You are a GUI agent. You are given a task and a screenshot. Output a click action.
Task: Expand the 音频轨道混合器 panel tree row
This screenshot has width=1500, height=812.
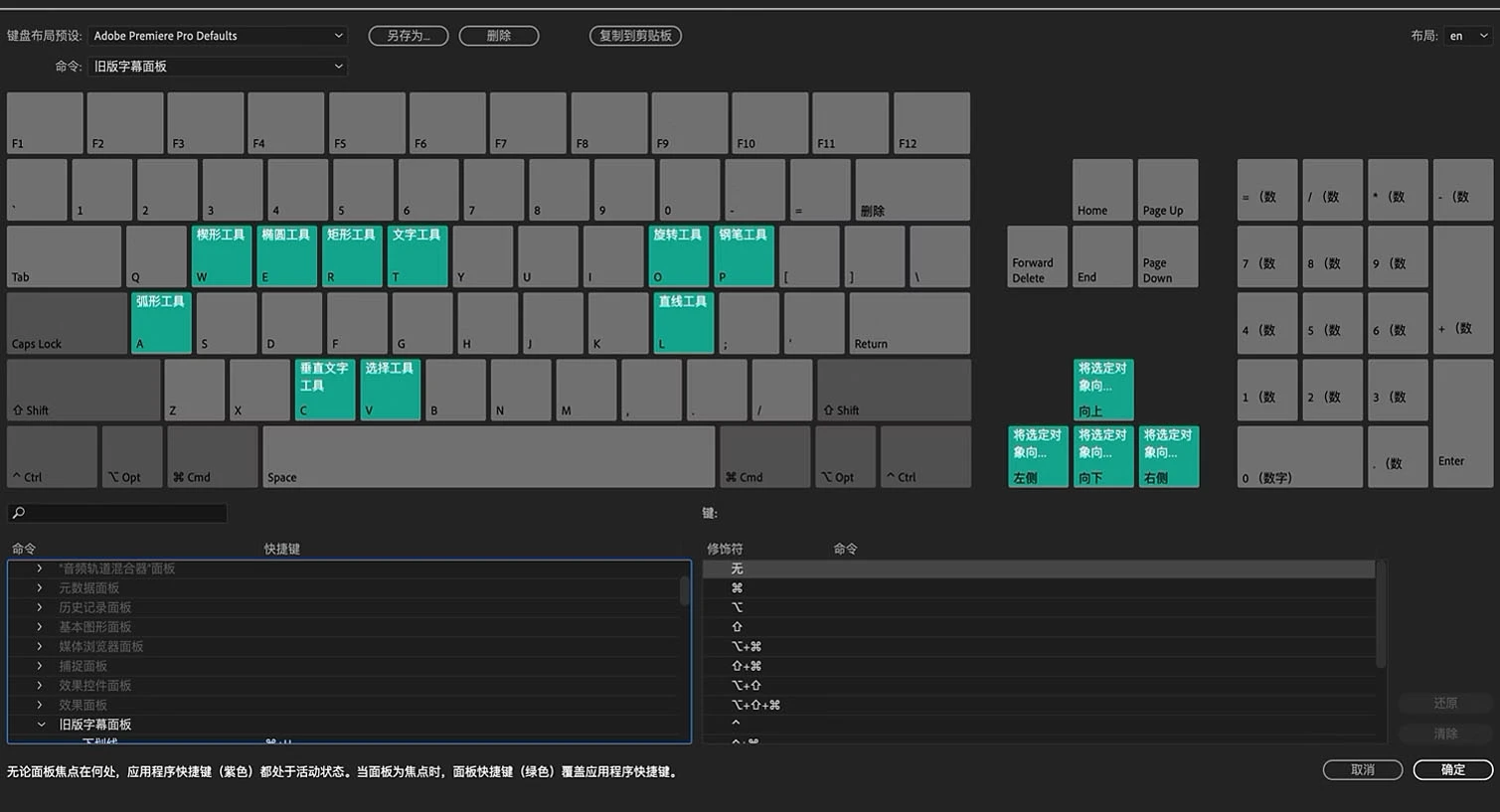40,568
